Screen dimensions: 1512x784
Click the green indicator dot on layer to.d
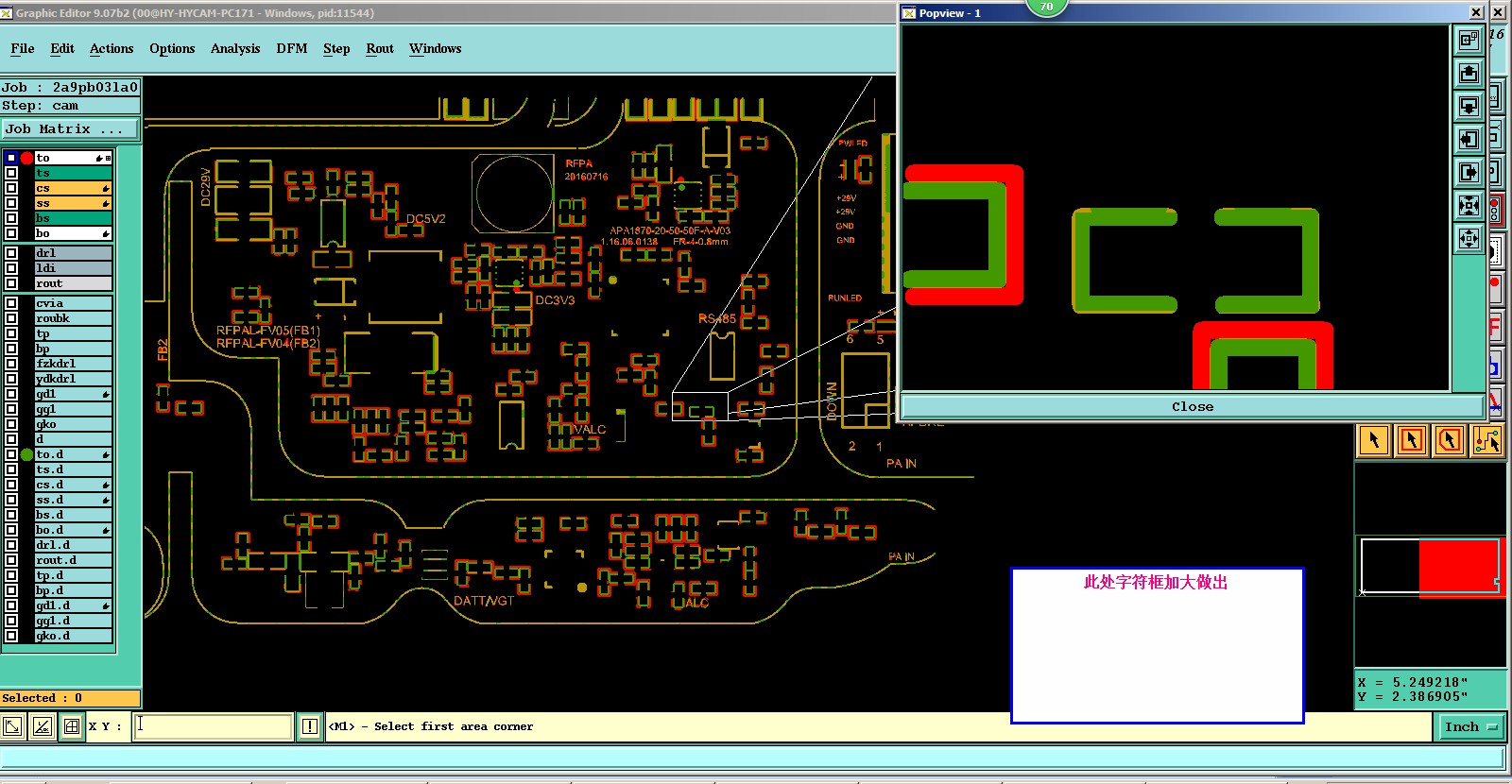(26, 454)
